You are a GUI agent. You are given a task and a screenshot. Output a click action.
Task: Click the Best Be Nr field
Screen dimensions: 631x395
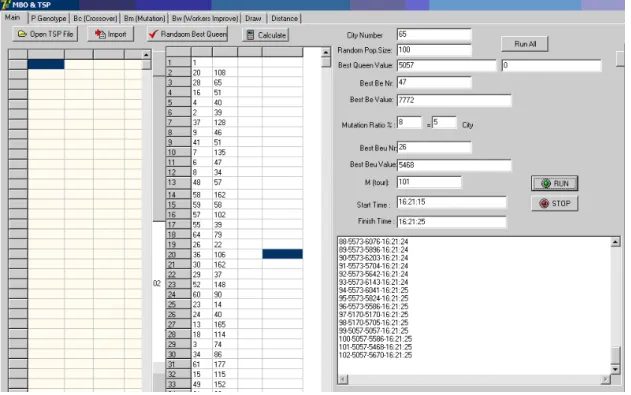[x=434, y=82]
